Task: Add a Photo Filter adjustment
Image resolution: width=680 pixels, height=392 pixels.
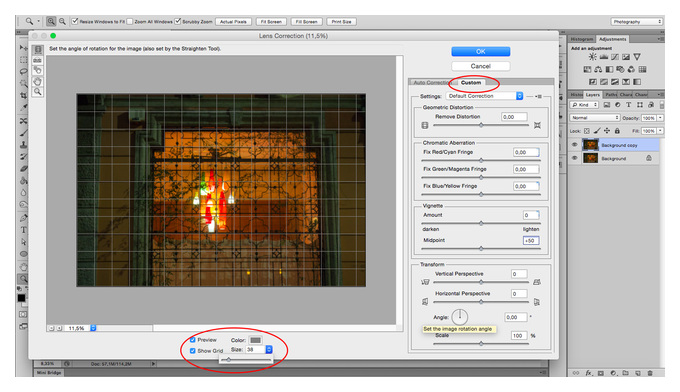Action: (620, 69)
